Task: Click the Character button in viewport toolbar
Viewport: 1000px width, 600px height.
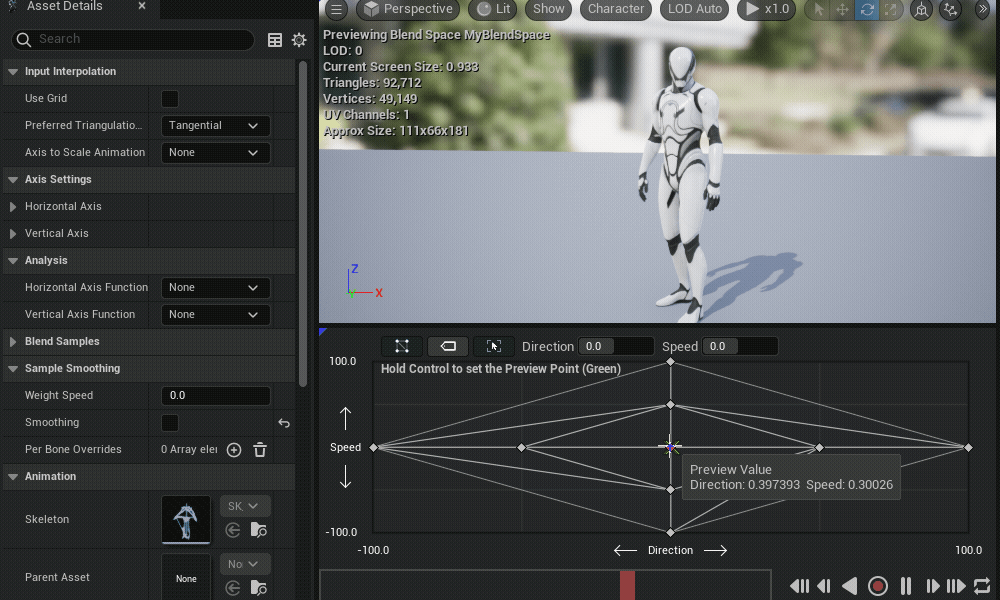Action: (615, 9)
